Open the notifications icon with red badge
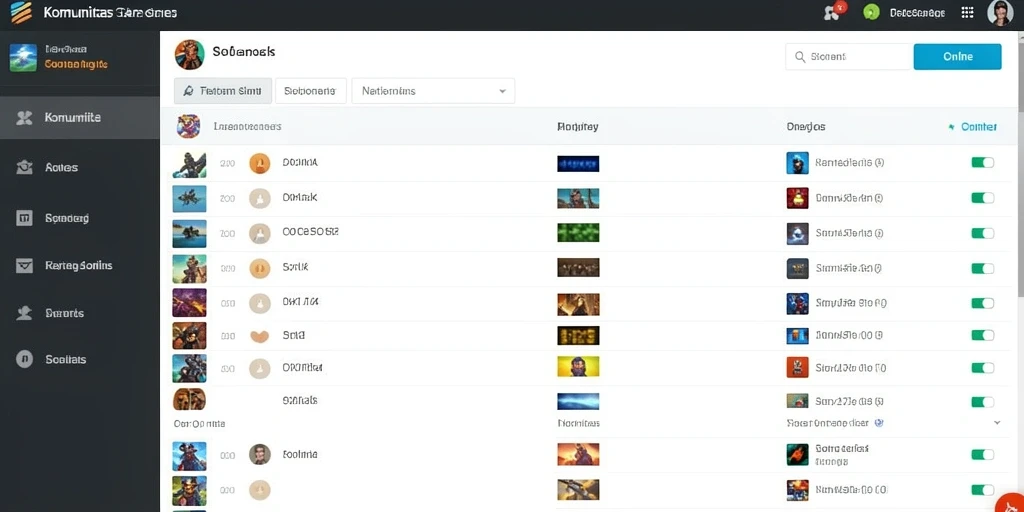The width and height of the screenshot is (1024, 512). (833, 12)
